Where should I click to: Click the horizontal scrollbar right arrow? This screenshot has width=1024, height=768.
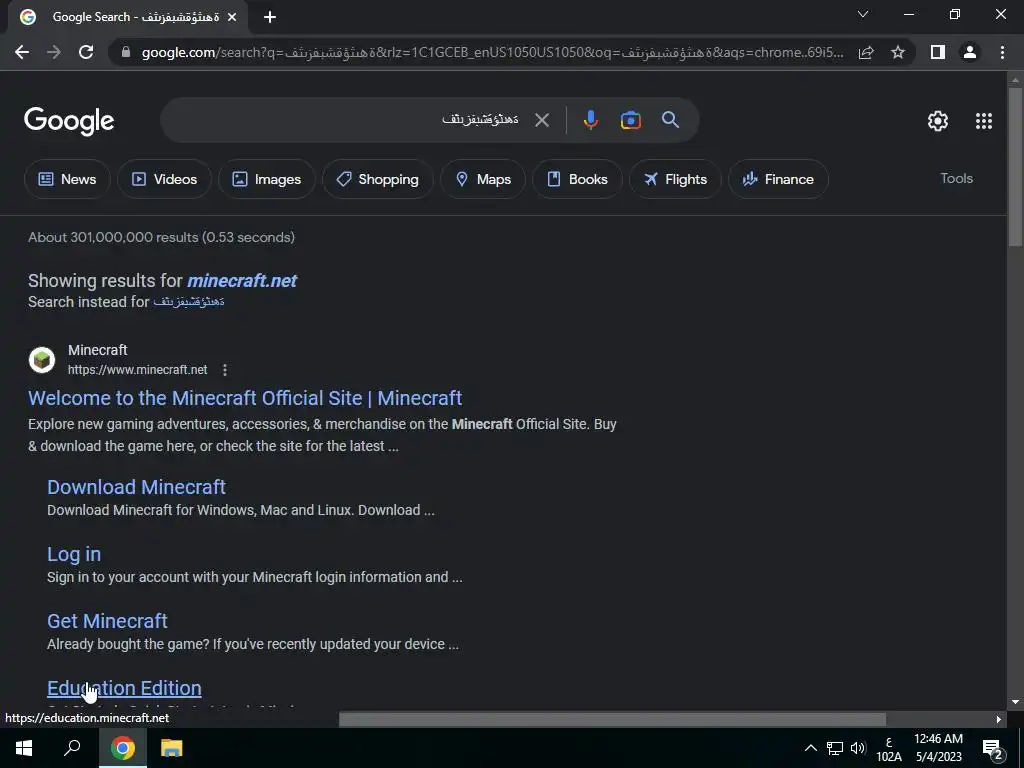coord(999,719)
